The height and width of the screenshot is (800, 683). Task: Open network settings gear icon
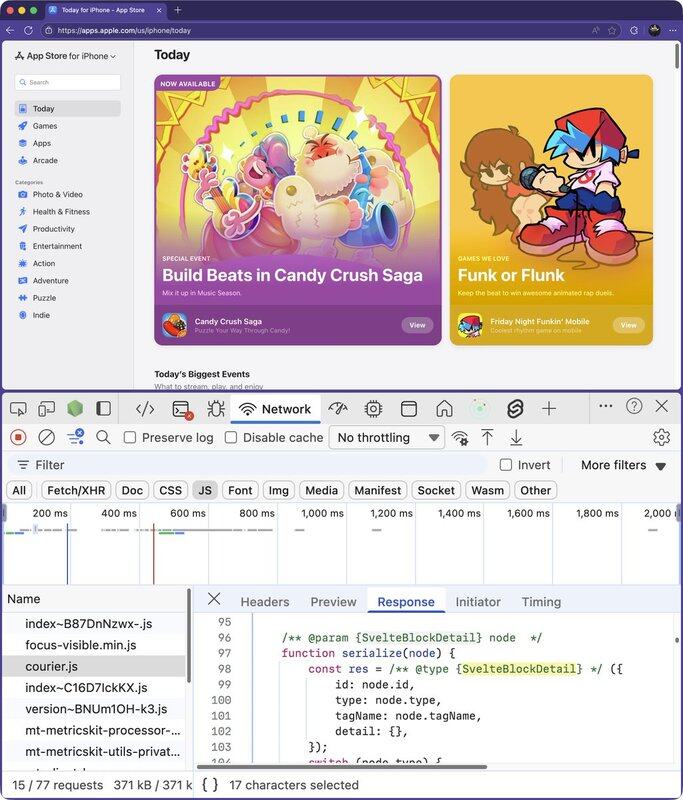(660, 437)
